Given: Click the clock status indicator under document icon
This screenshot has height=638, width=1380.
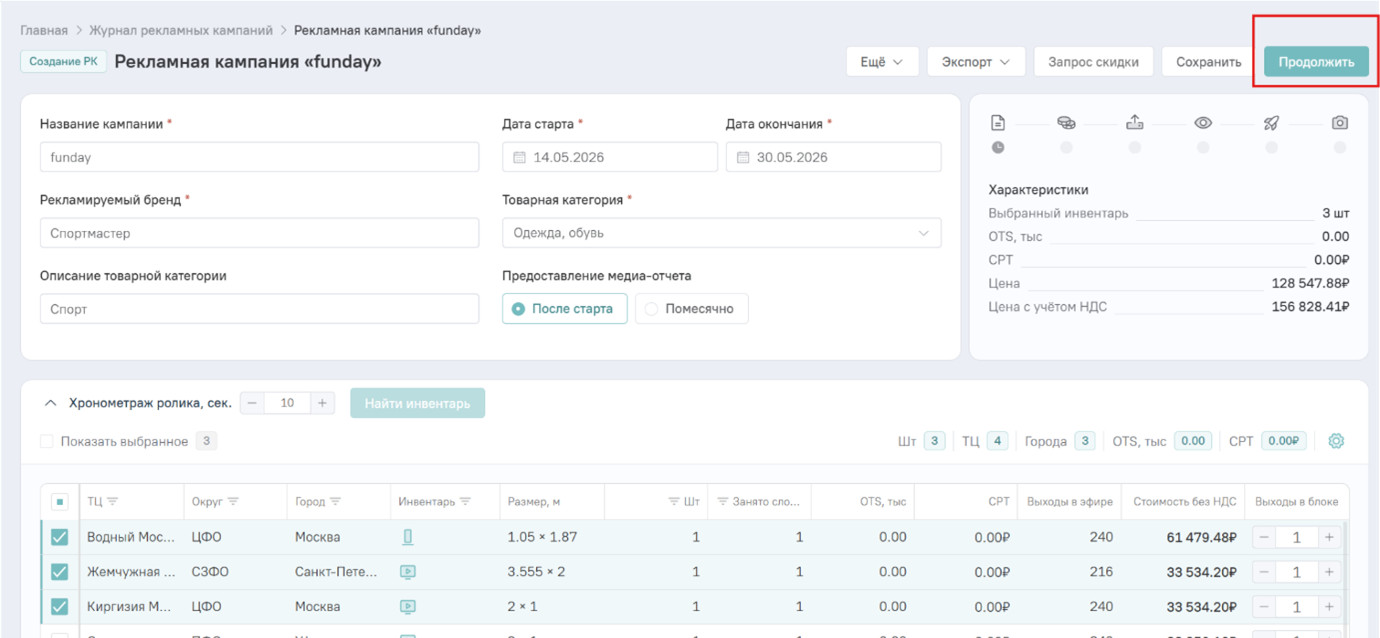Looking at the screenshot, I should (997, 147).
